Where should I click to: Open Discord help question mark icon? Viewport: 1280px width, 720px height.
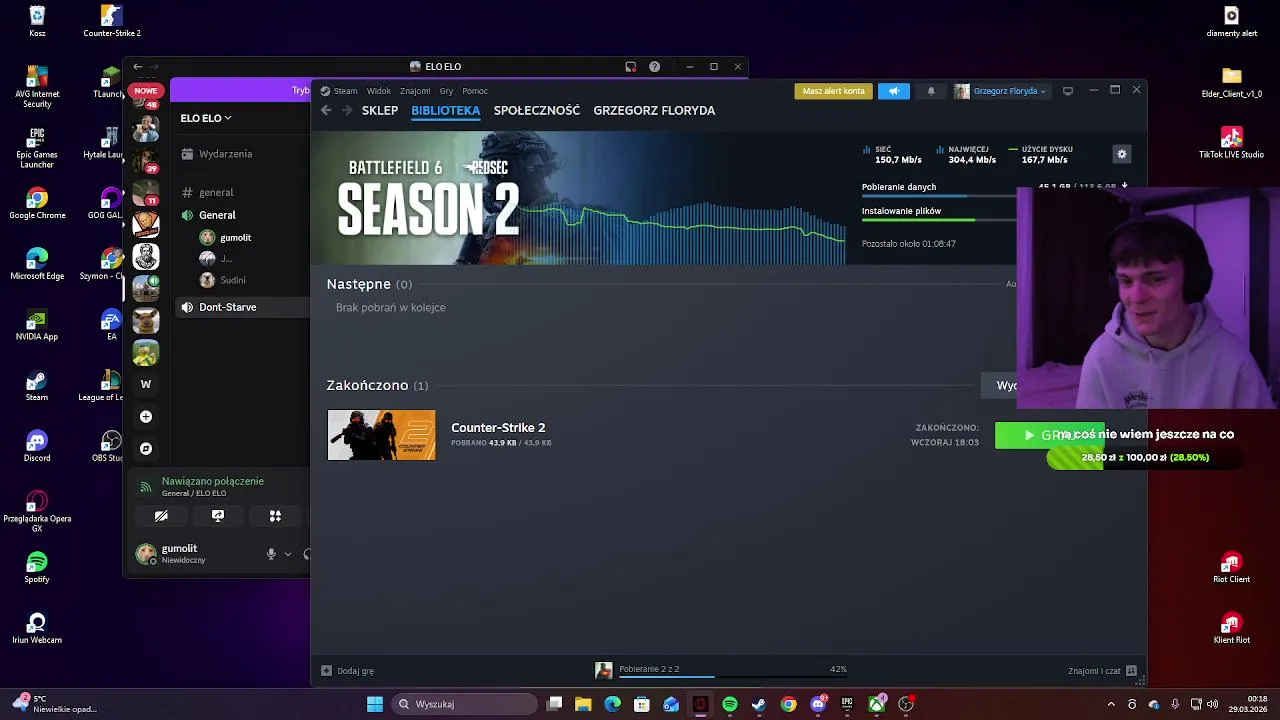pos(654,67)
